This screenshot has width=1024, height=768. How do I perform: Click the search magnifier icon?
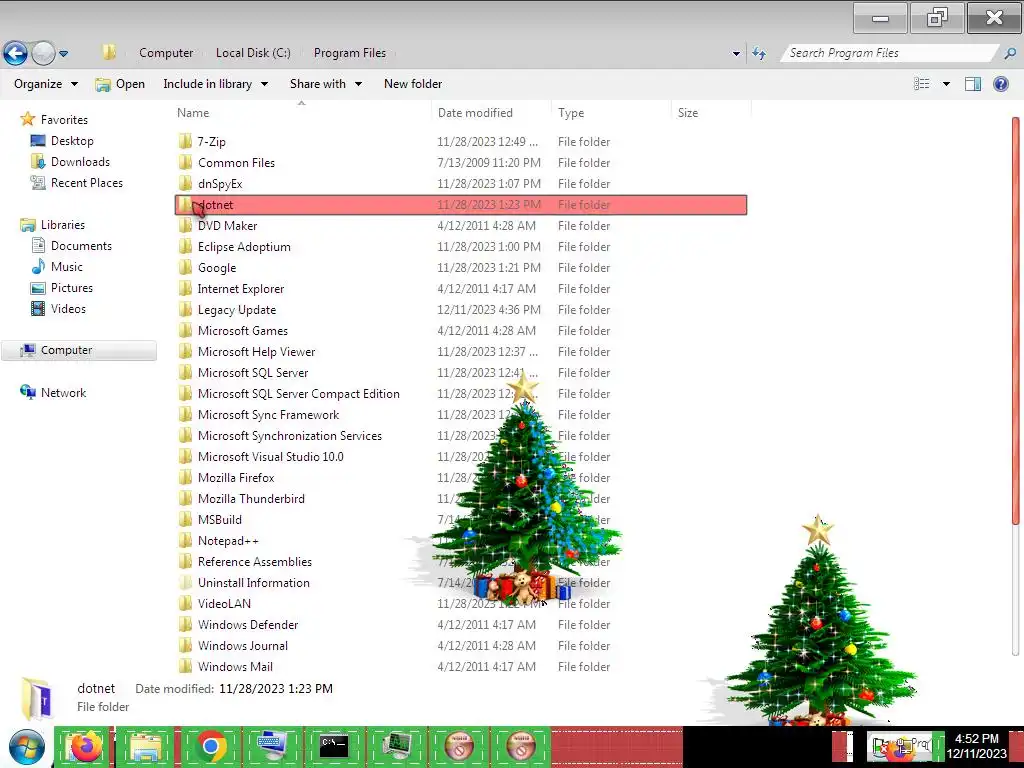pyautogui.click(x=1010, y=54)
